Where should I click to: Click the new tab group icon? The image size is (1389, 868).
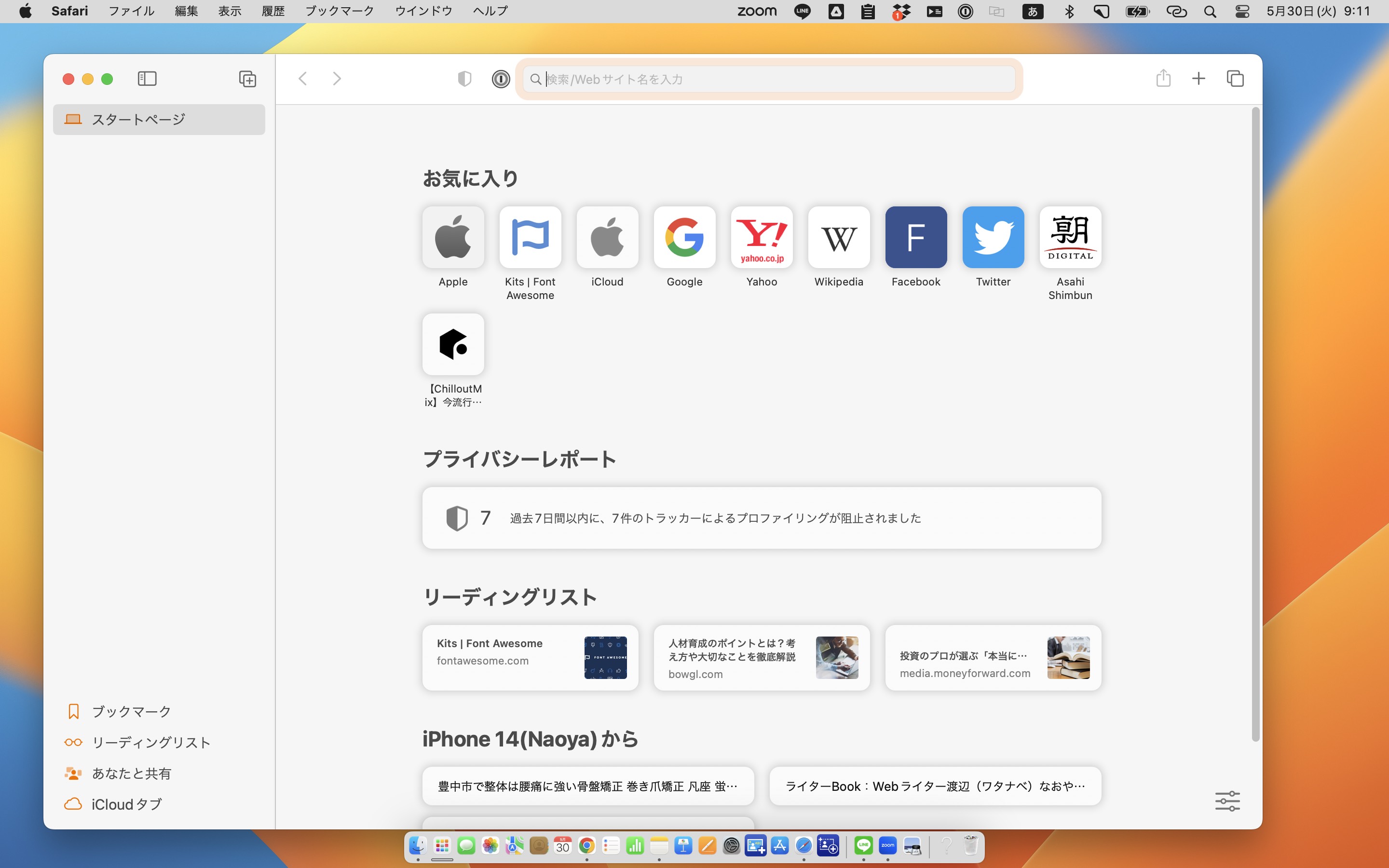coord(247,79)
